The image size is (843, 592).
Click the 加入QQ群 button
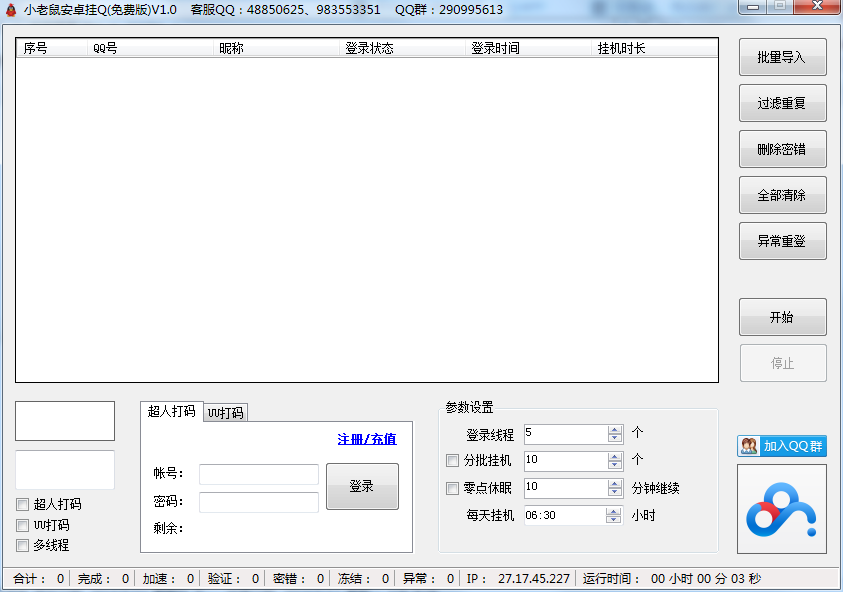782,446
